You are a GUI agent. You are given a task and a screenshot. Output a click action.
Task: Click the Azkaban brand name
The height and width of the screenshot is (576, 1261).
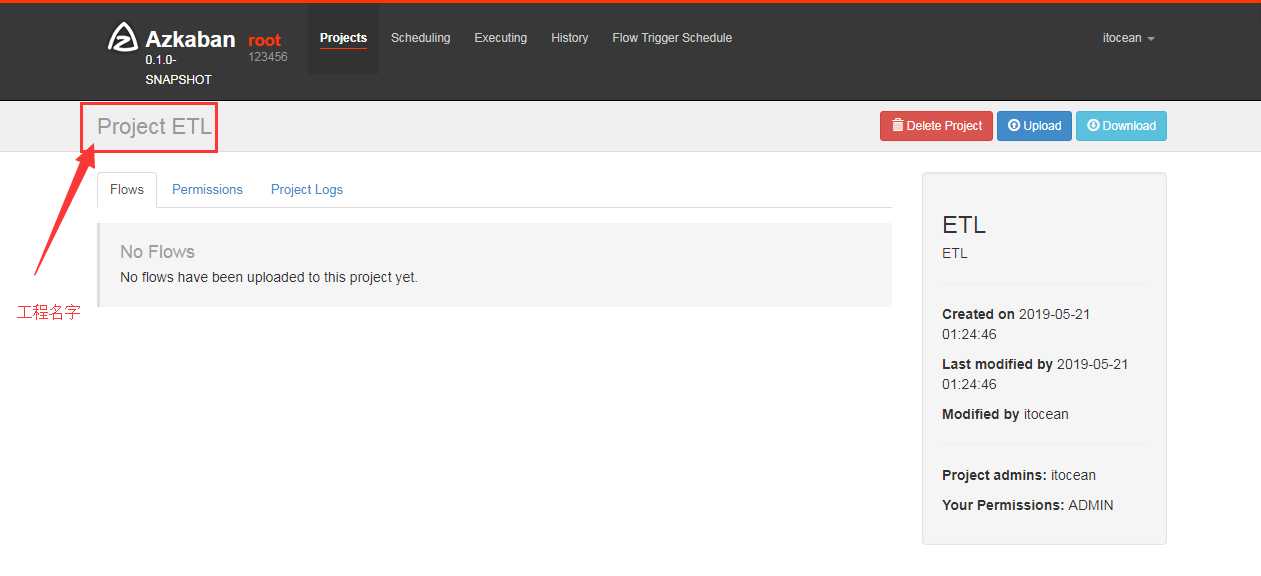pos(190,39)
